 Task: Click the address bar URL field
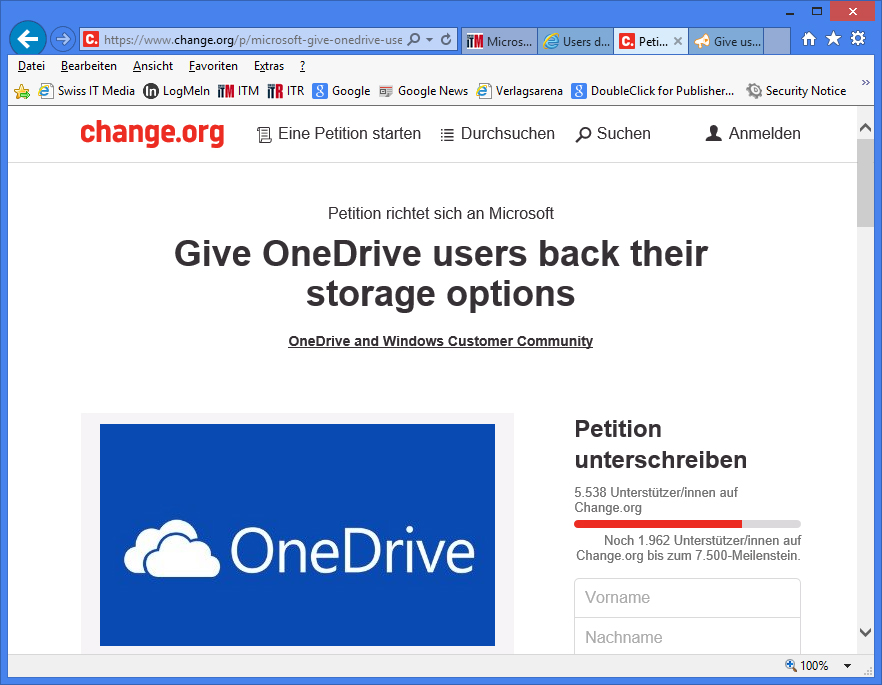tap(253, 40)
